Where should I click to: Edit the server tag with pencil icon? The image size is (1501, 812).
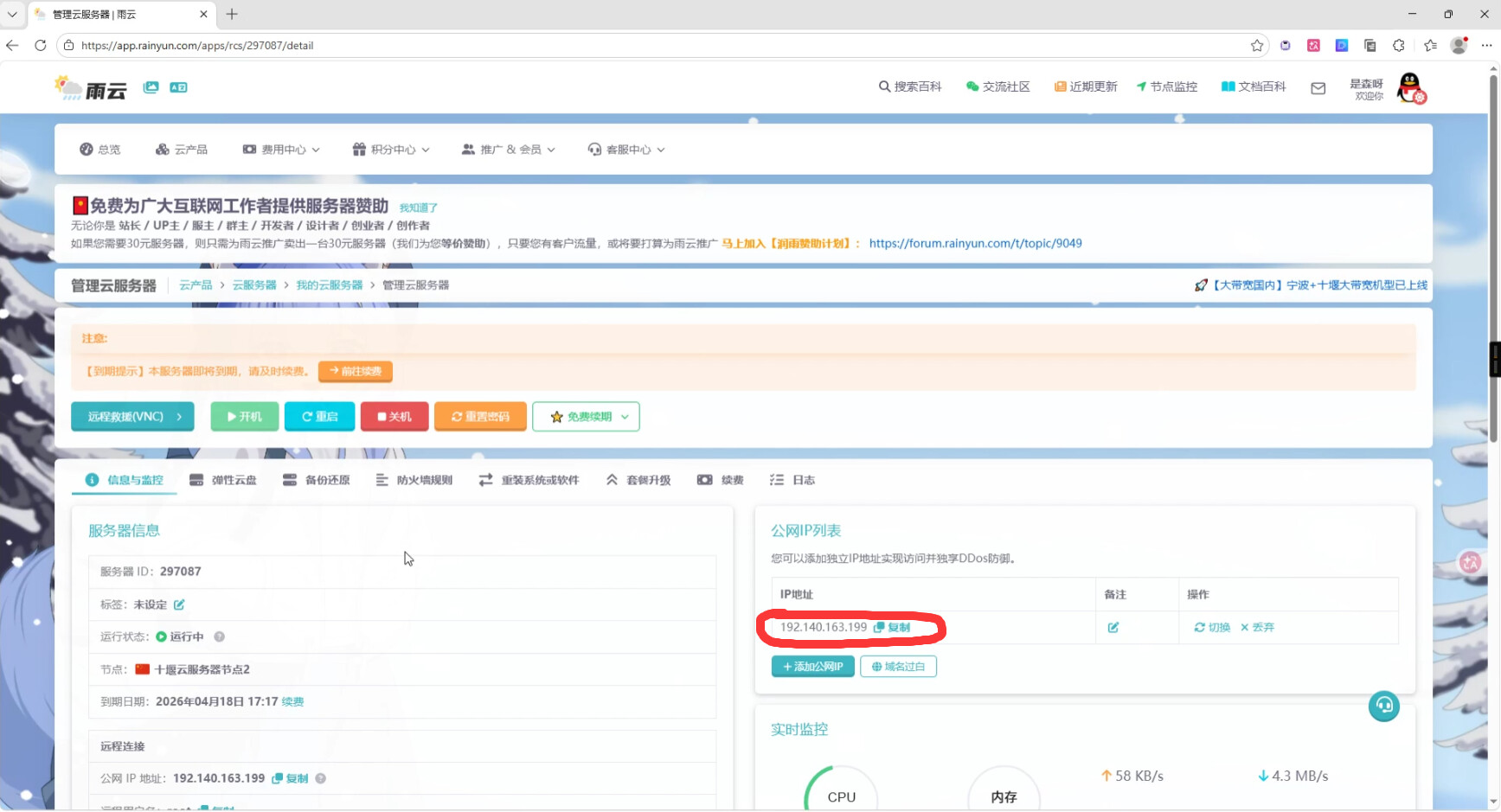(x=179, y=604)
